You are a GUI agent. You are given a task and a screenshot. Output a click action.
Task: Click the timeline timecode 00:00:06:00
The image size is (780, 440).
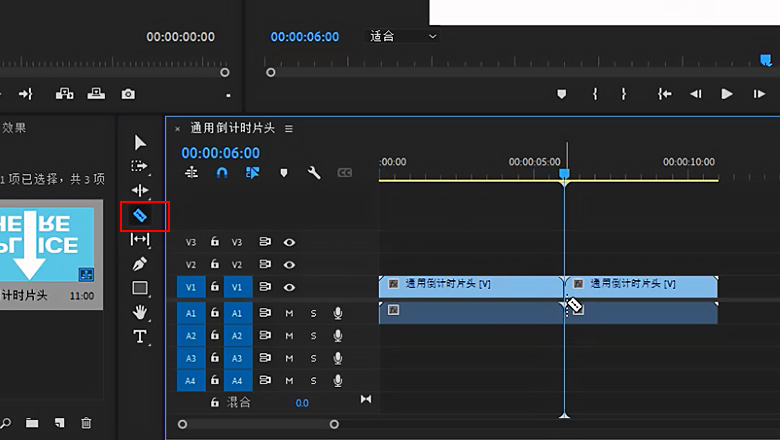tap(220, 153)
